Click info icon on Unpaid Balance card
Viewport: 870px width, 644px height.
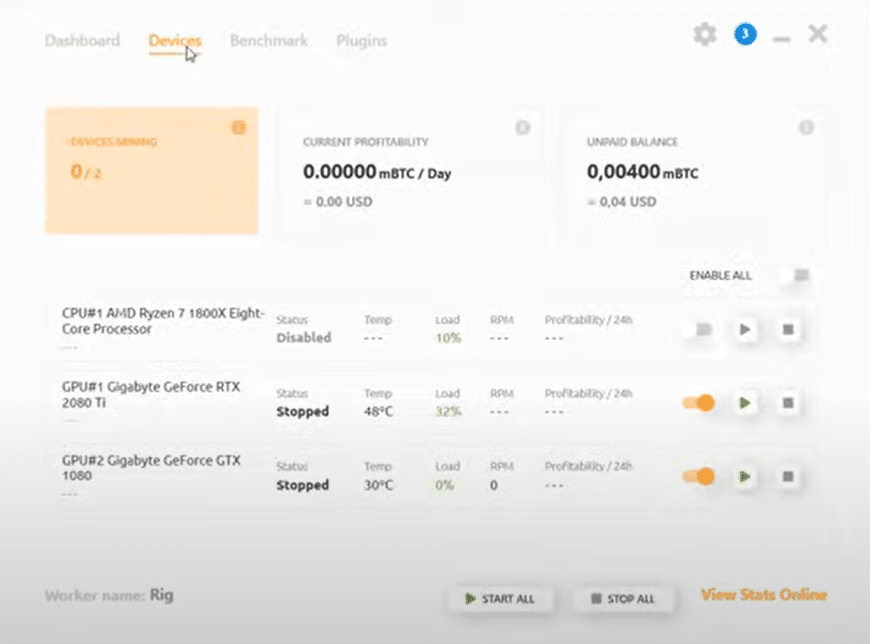point(806,128)
